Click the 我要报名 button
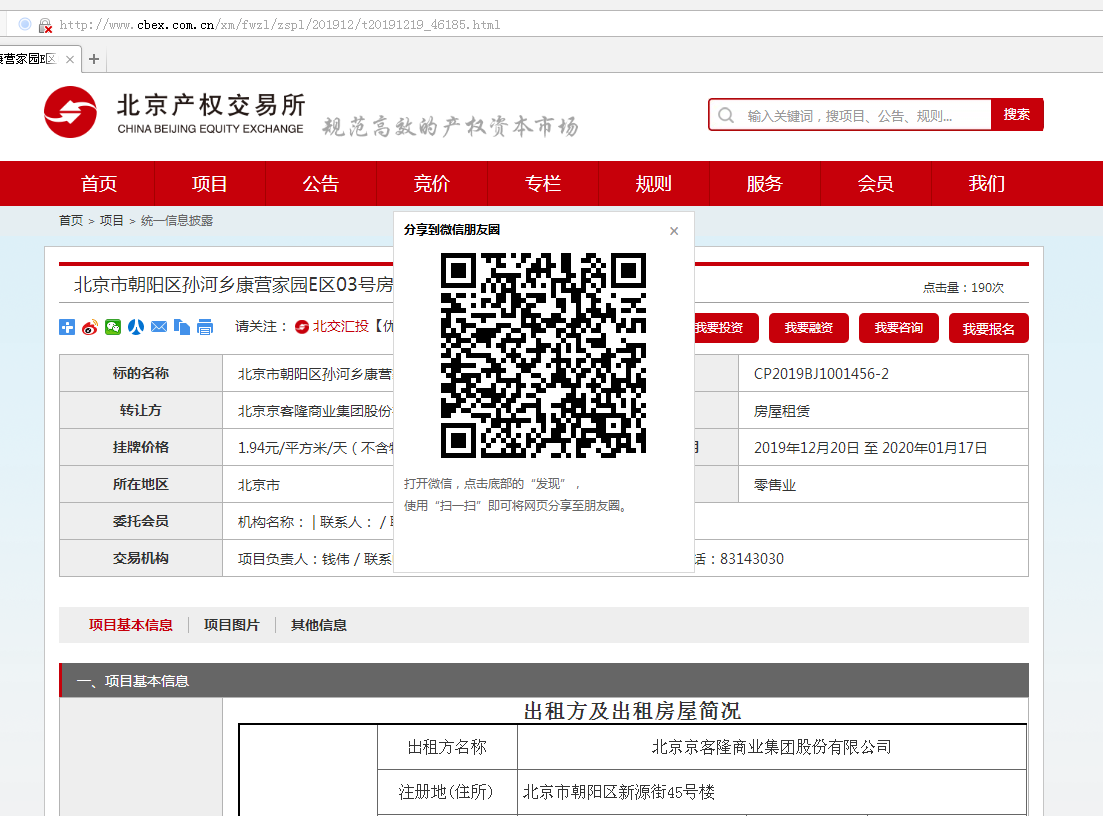This screenshot has width=1103, height=816. tap(989, 329)
